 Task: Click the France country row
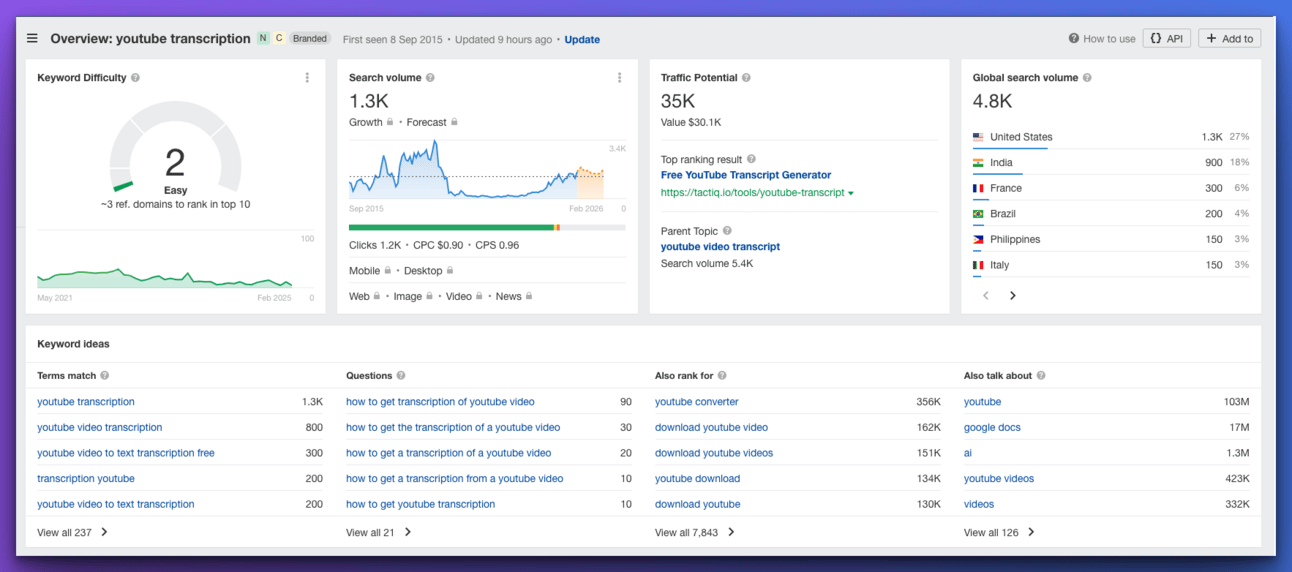point(1111,188)
